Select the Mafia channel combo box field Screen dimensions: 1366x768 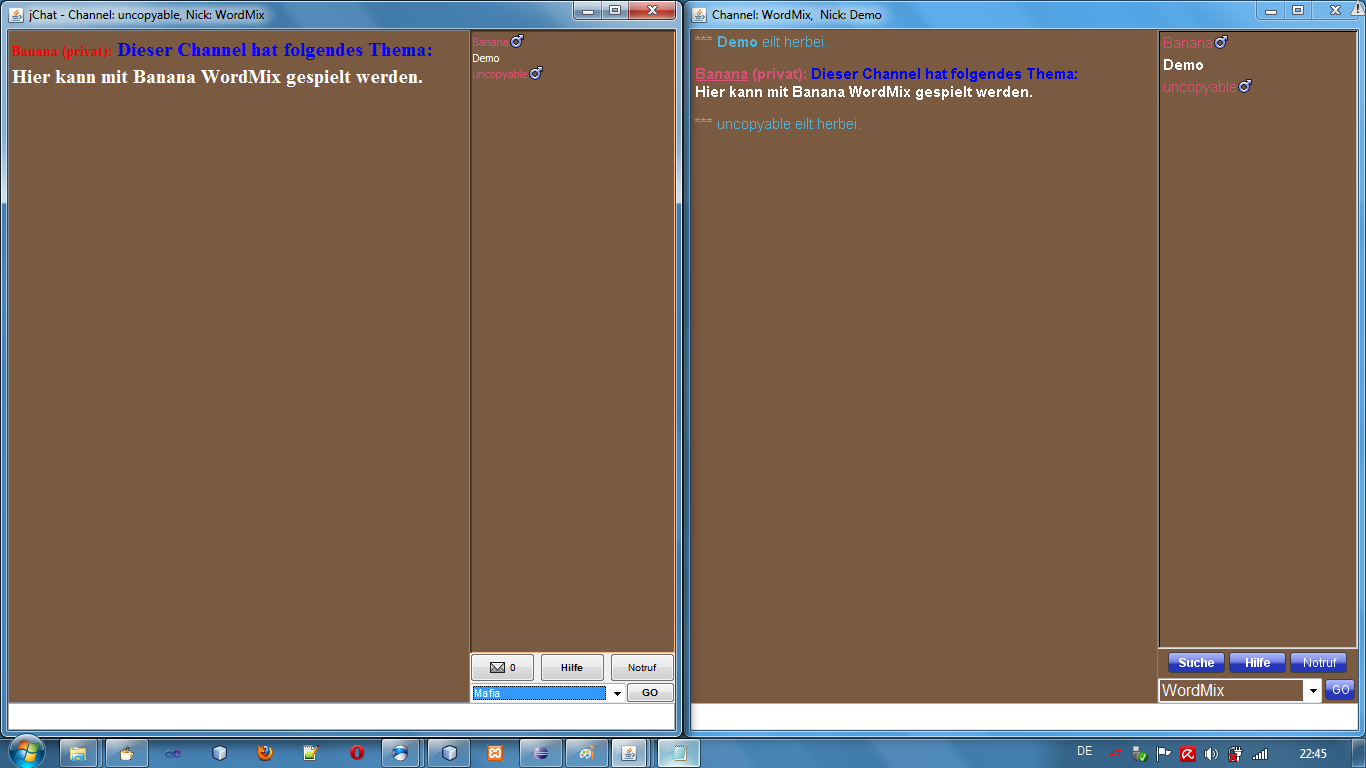click(x=539, y=693)
